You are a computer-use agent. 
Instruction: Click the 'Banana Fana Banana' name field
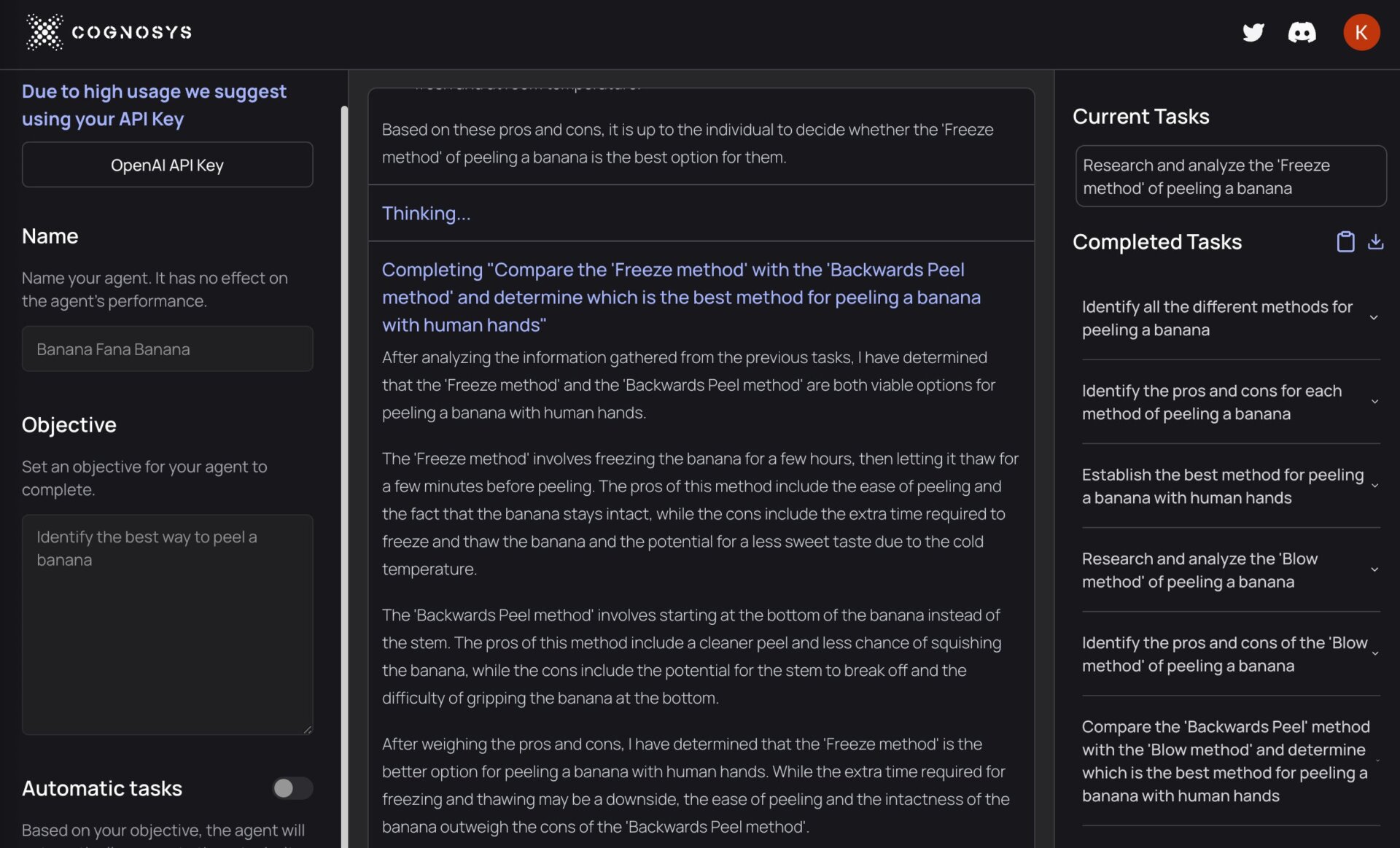click(167, 349)
